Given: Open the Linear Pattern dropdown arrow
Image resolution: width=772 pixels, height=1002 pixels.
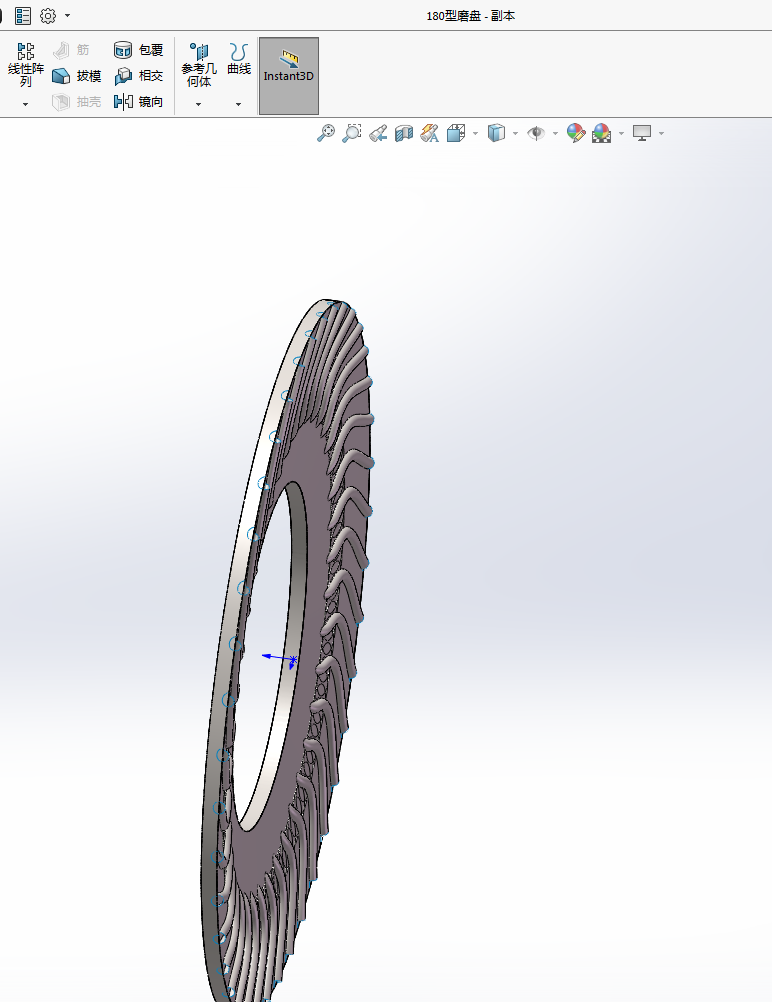Looking at the screenshot, I should click(x=26, y=104).
